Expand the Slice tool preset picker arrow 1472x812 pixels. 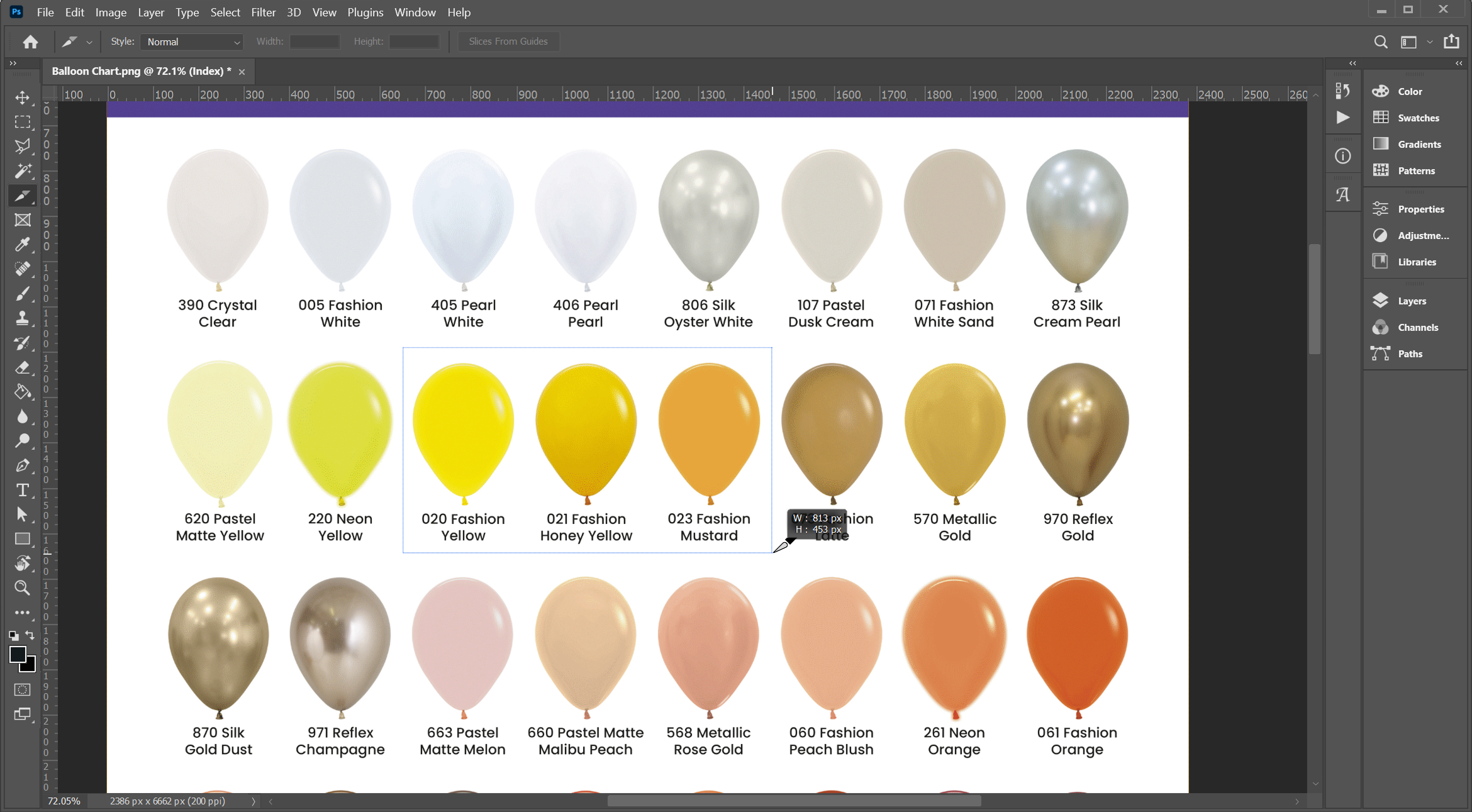pyautogui.click(x=89, y=42)
